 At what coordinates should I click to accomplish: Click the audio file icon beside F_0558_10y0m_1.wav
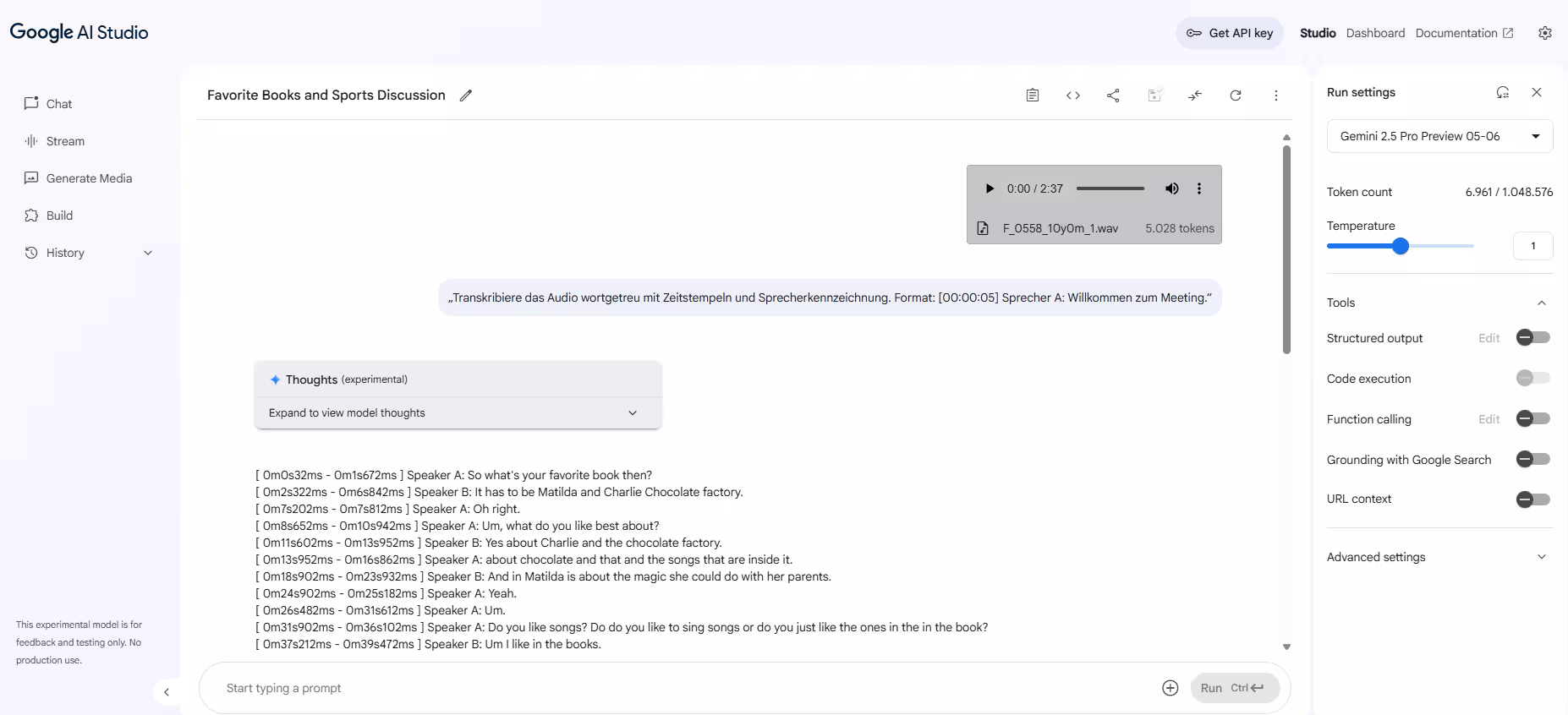tap(983, 228)
